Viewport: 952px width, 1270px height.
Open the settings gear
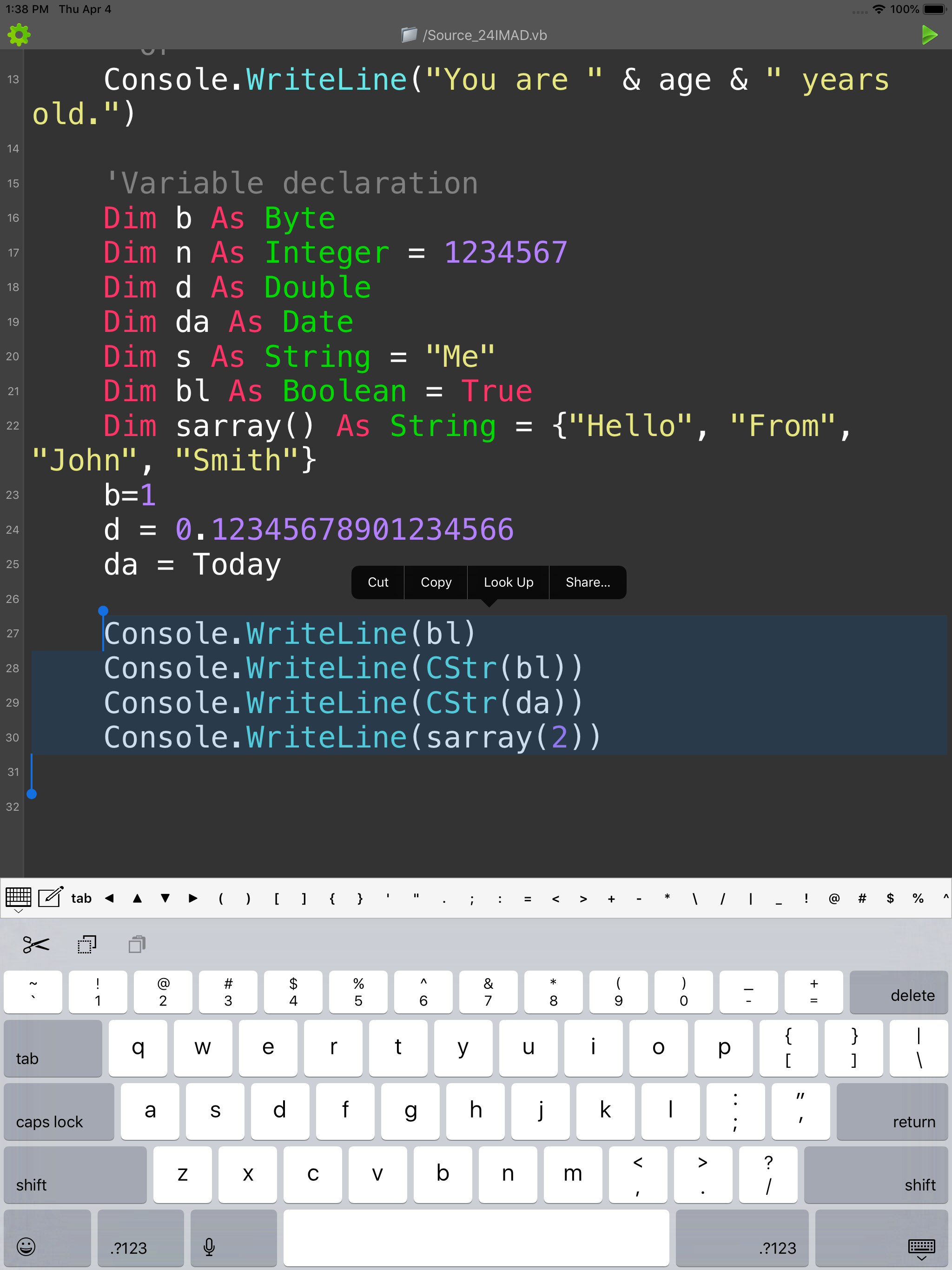point(19,35)
